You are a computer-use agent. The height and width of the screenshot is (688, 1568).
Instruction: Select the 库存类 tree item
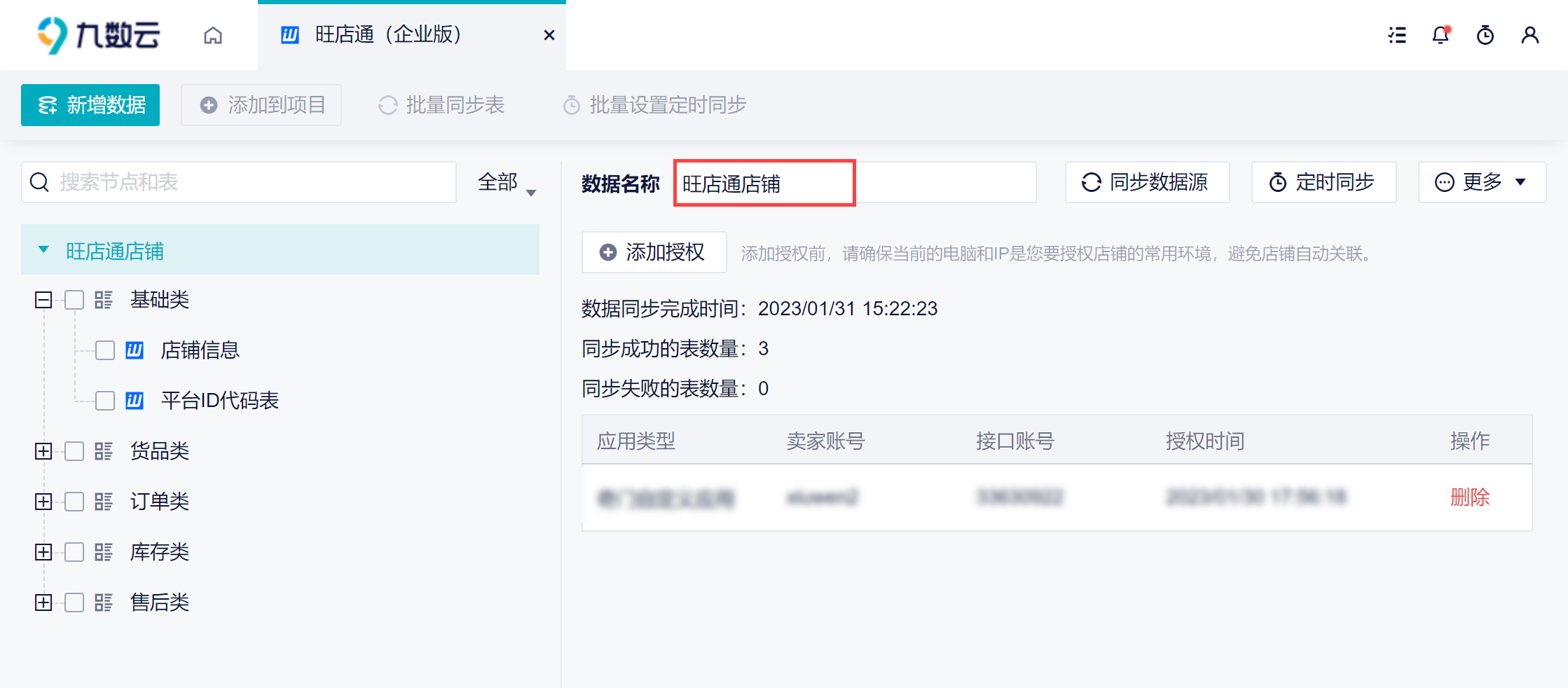tap(160, 552)
